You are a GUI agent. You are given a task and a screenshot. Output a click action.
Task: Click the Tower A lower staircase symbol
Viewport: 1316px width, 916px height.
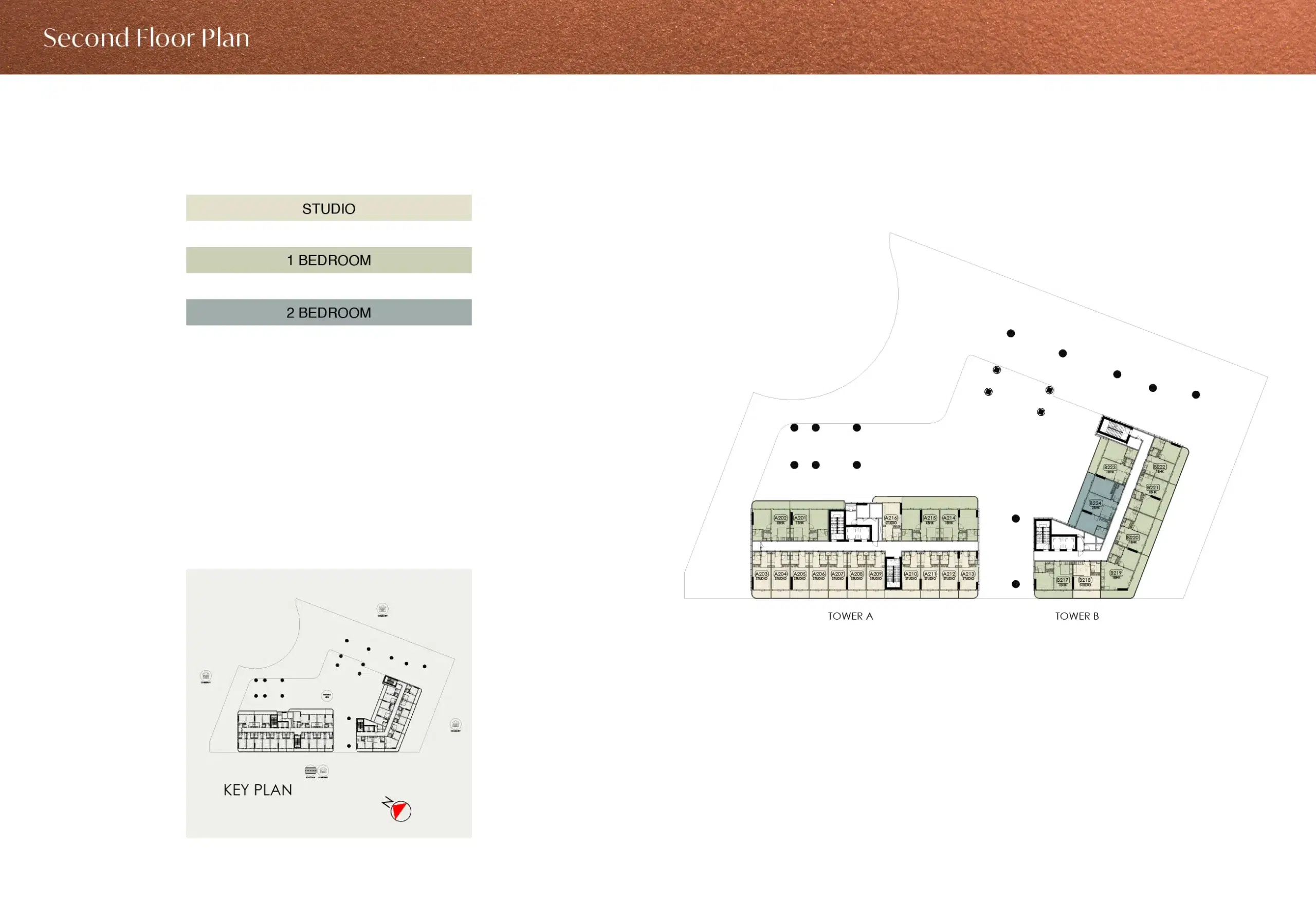(892, 573)
